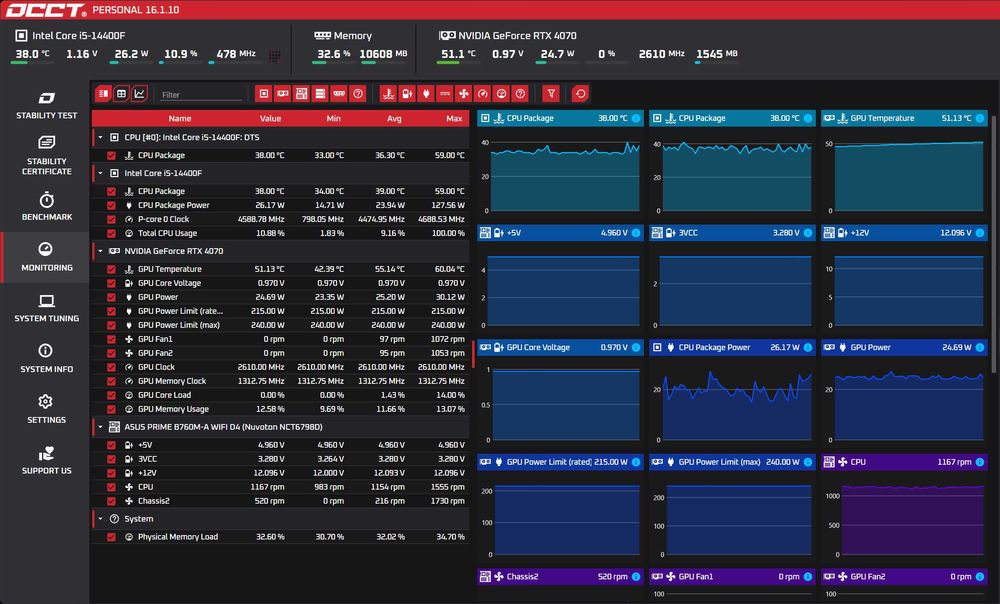Open info for +12V graph
The width and height of the screenshot is (1000, 604).
pyautogui.click(x=980, y=233)
